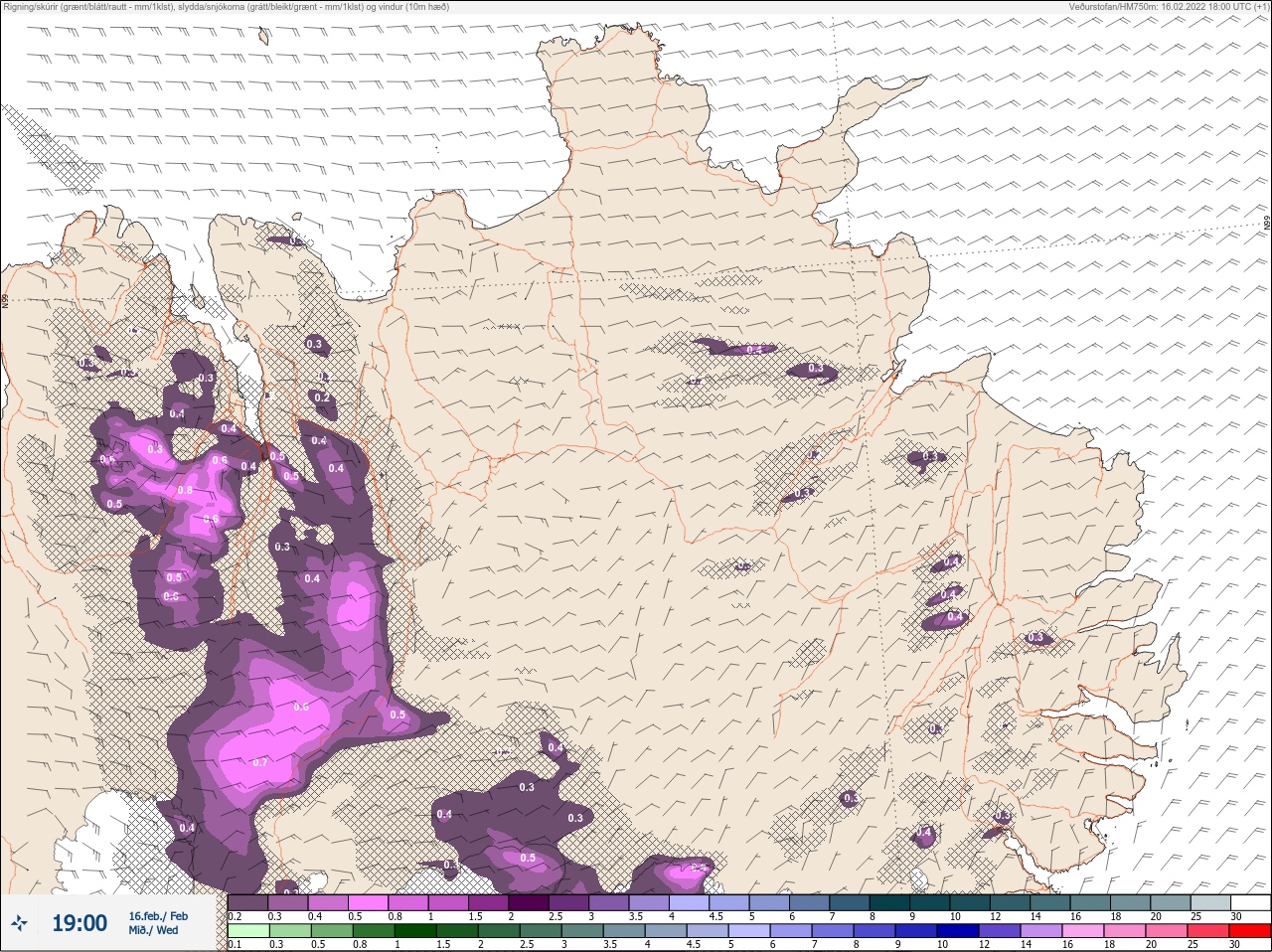
Task: Select the bright red 30 swatch in the bottom legend row
Action: pyautogui.click(x=1250, y=931)
